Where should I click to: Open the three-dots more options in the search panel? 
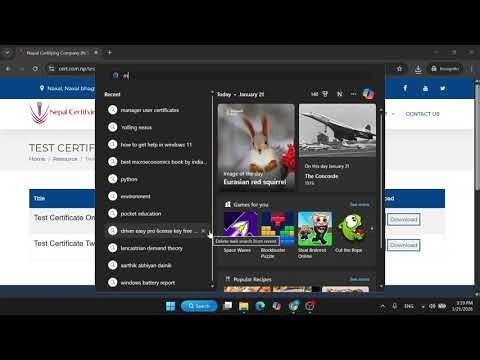coord(353,94)
